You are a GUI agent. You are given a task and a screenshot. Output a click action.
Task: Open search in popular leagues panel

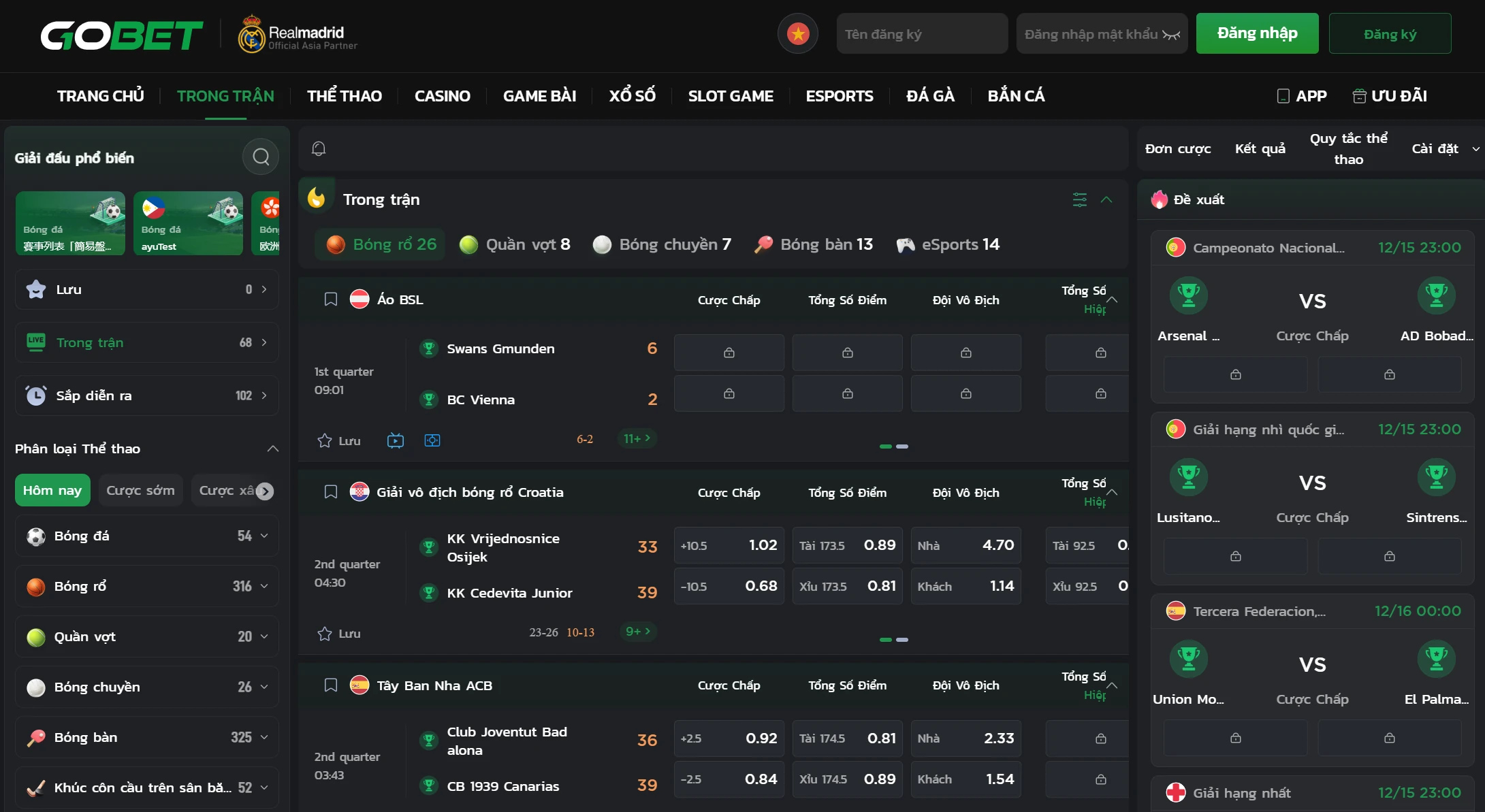[261, 157]
